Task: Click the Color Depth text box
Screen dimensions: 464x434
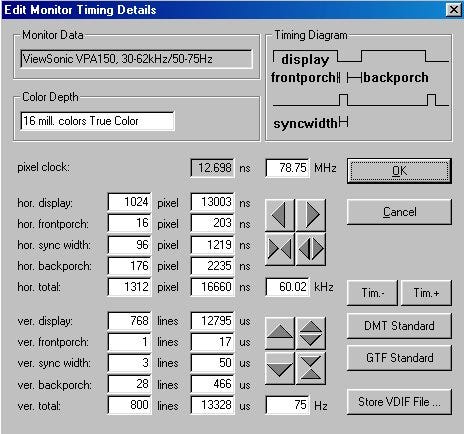Action: 97,121
